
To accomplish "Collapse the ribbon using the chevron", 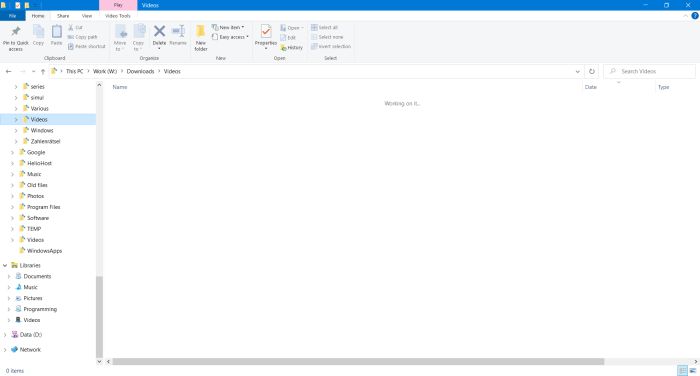I will click(x=686, y=16).
